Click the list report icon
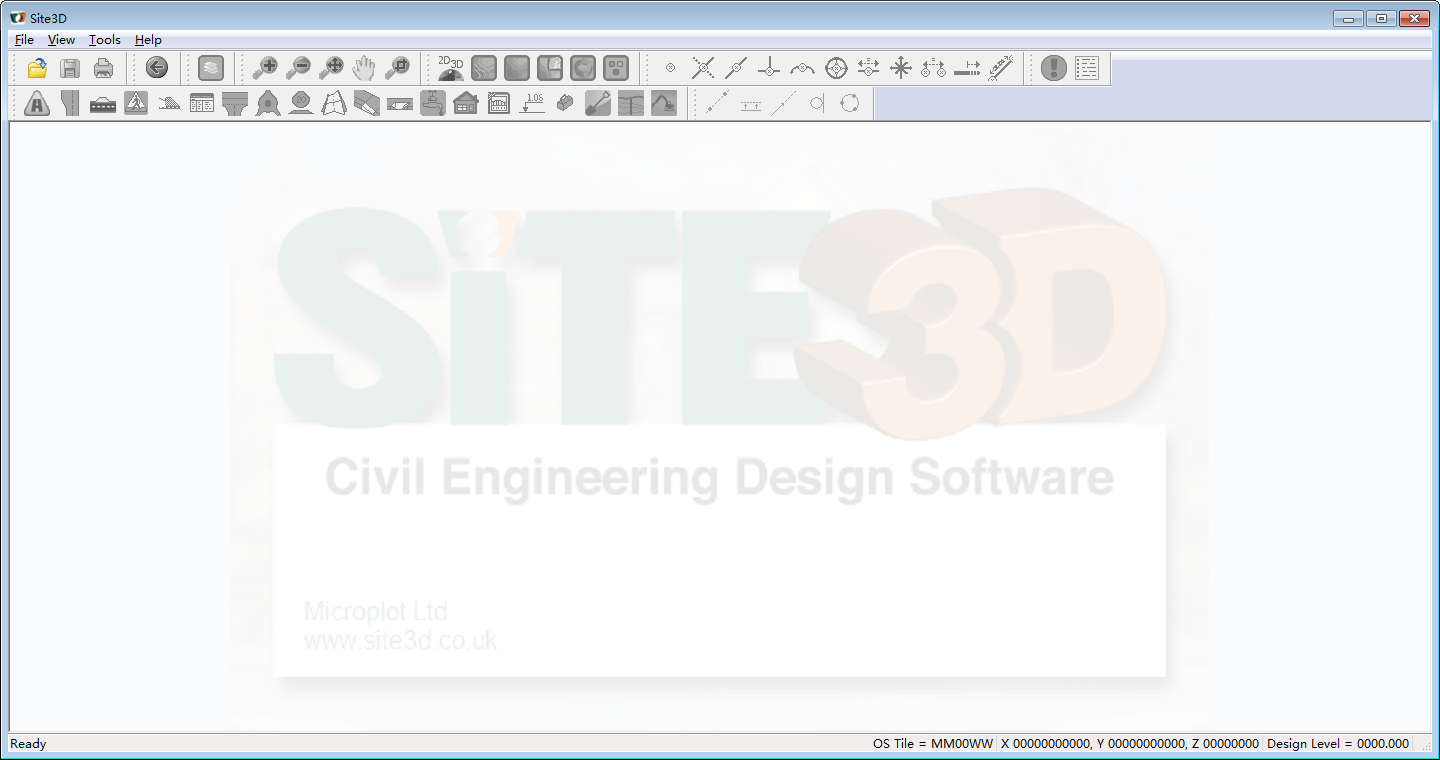This screenshot has width=1440, height=760. (x=1087, y=68)
